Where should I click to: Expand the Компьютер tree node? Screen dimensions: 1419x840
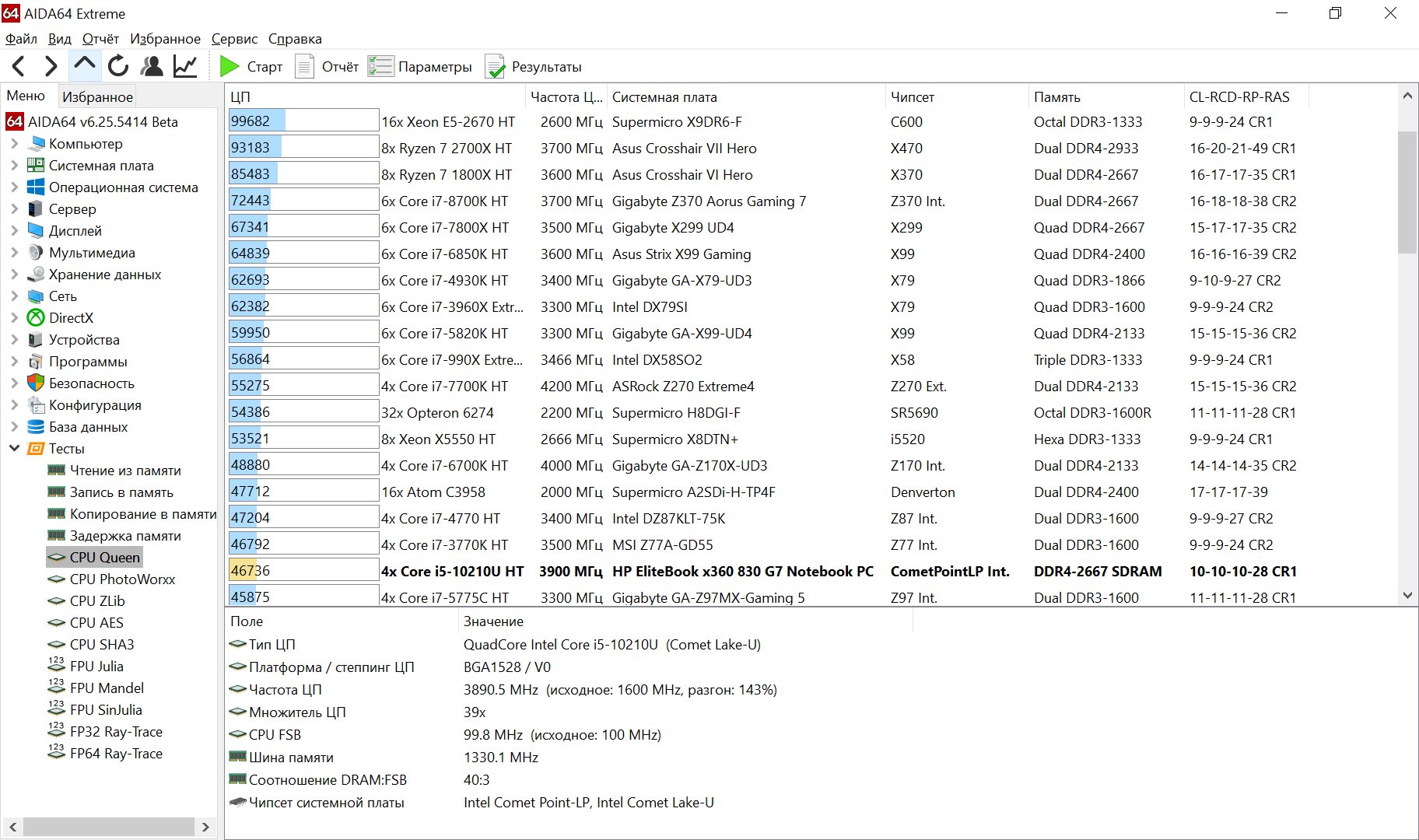point(14,144)
